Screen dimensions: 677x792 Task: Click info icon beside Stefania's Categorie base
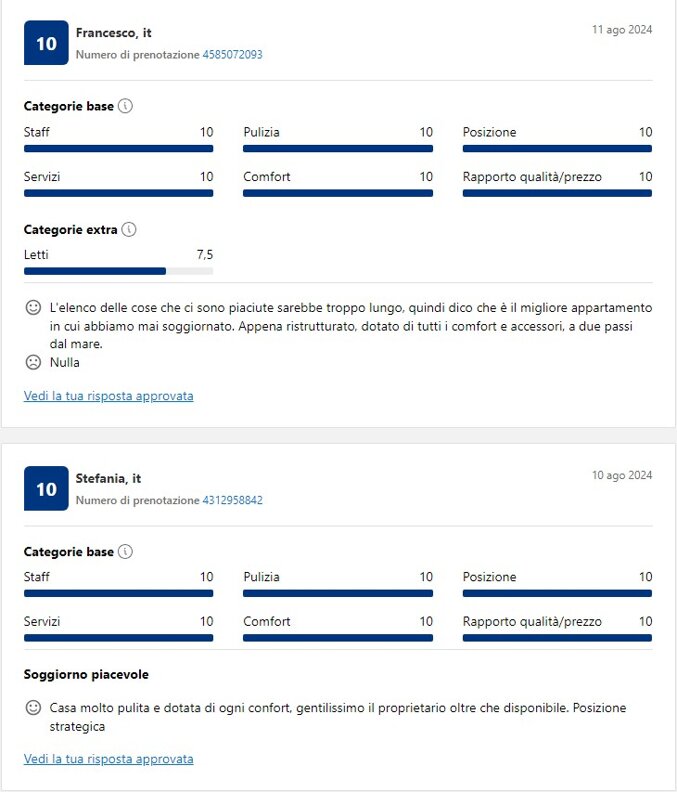(x=125, y=552)
